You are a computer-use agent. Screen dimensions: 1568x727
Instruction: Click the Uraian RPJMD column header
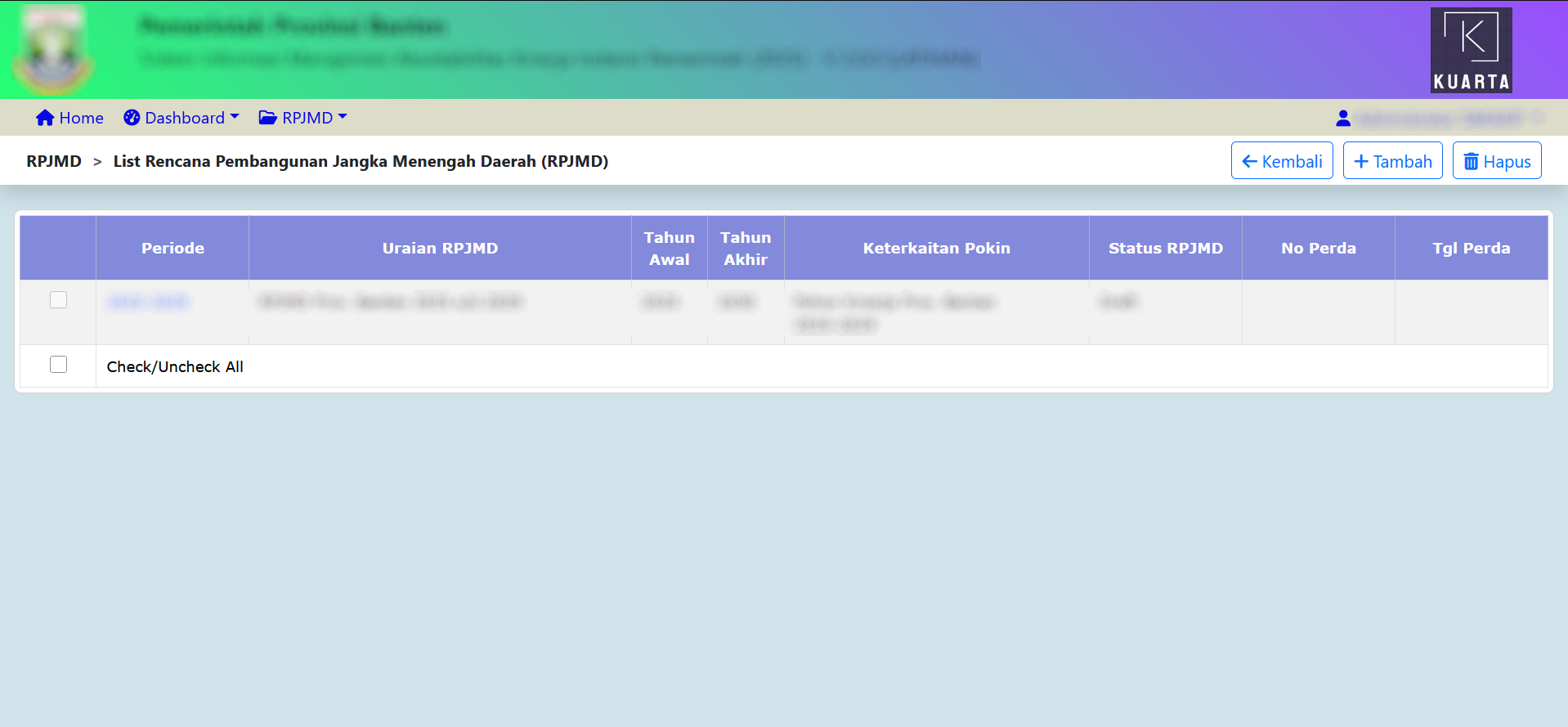(440, 248)
